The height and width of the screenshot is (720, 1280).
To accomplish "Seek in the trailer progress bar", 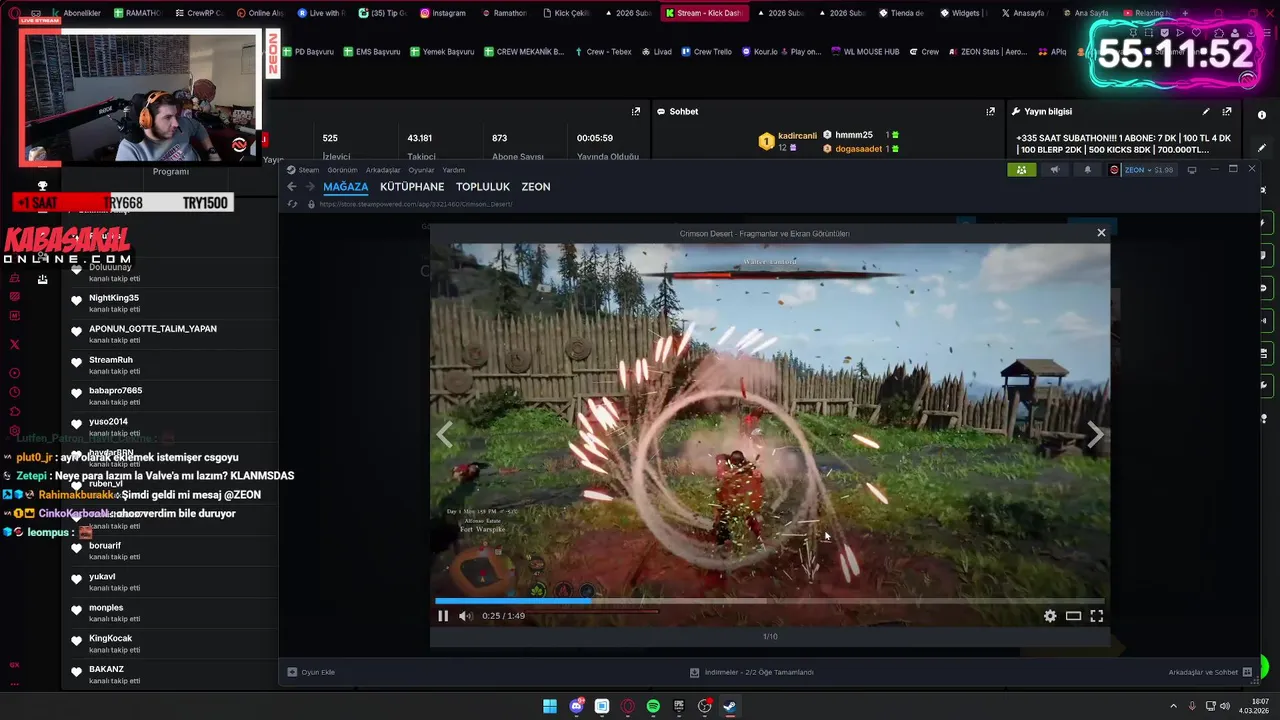I will pyautogui.click(x=770, y=601).
